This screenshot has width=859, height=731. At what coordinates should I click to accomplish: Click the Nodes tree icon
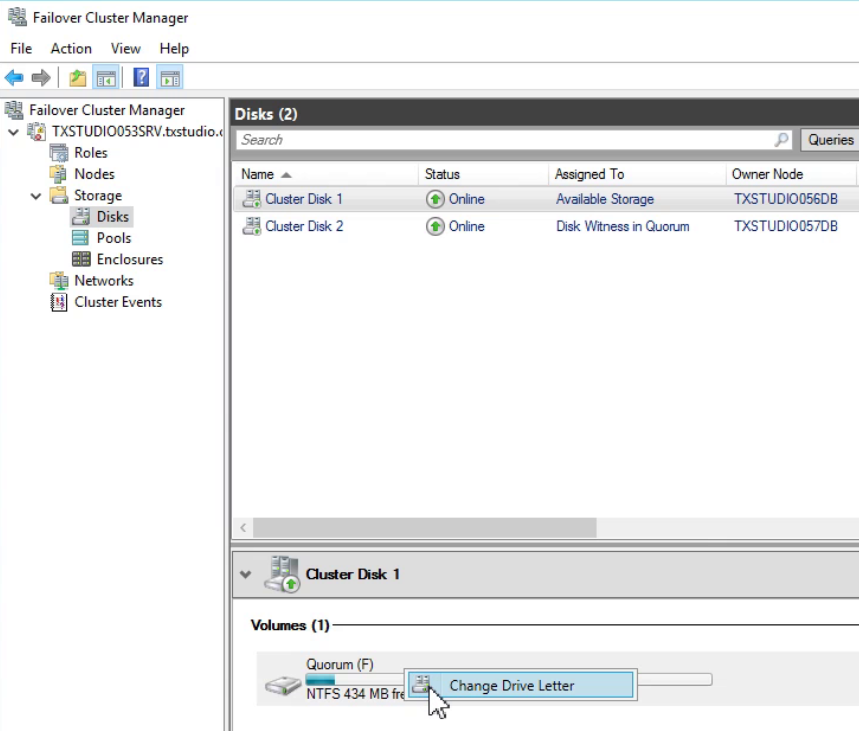[x=58, y=174]
